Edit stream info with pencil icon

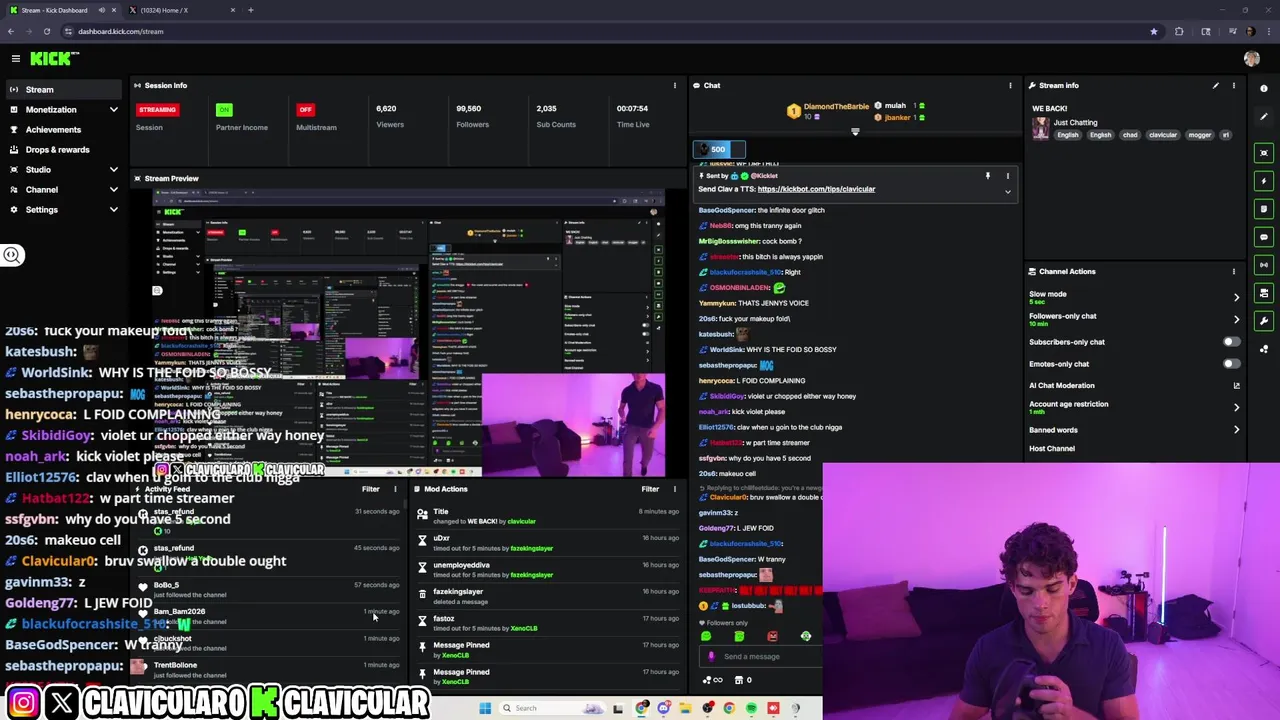point(1216,85)
